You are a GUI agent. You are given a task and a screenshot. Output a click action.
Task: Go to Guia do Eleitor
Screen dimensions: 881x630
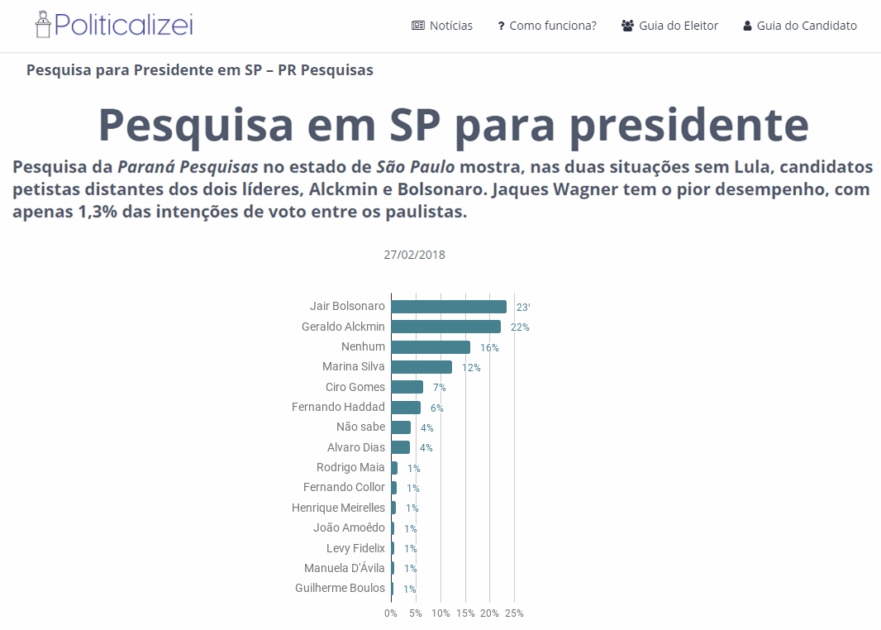678,26
